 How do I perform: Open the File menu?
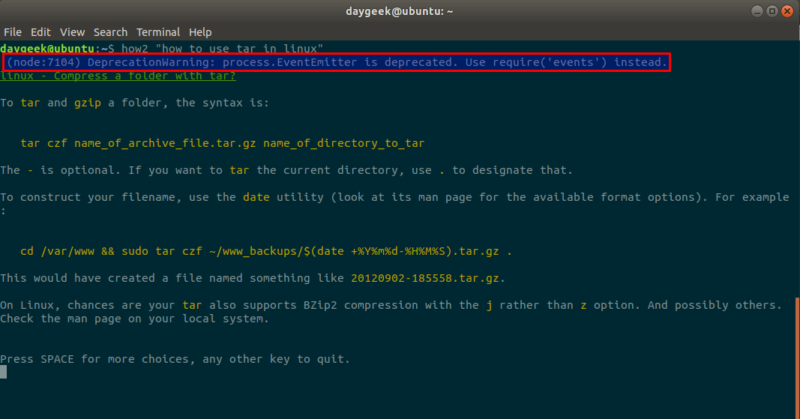tap(12, 32)
